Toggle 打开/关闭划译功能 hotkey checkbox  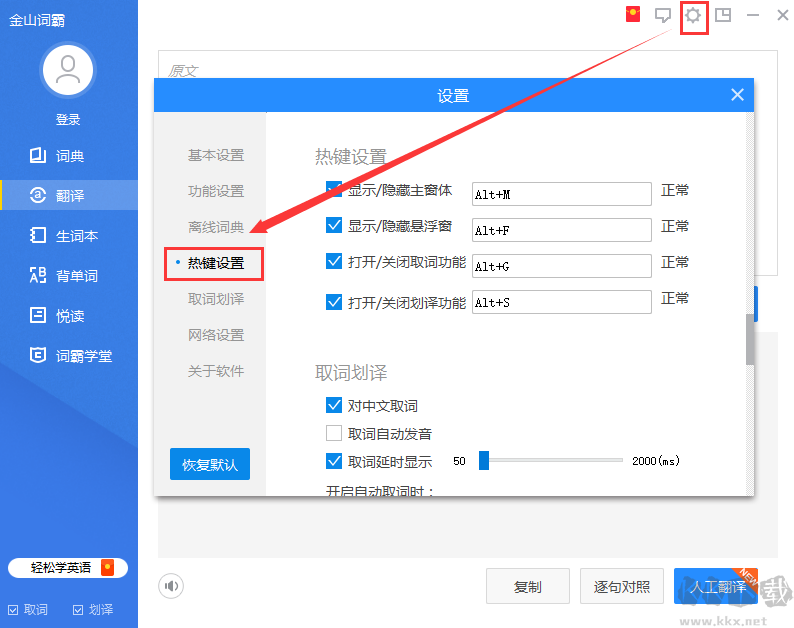coord(334,302)
